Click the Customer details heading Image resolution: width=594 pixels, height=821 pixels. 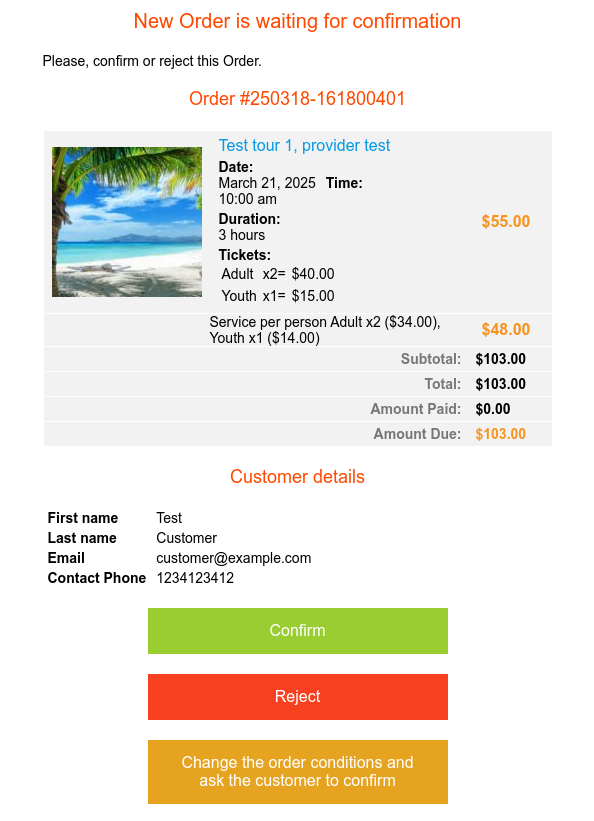point(297,476)
